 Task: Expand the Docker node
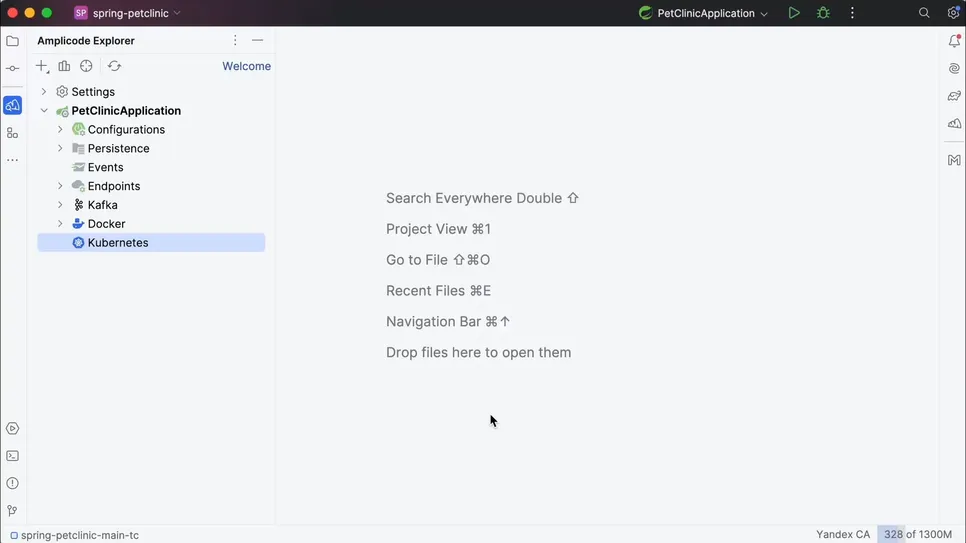pos(60,224)
